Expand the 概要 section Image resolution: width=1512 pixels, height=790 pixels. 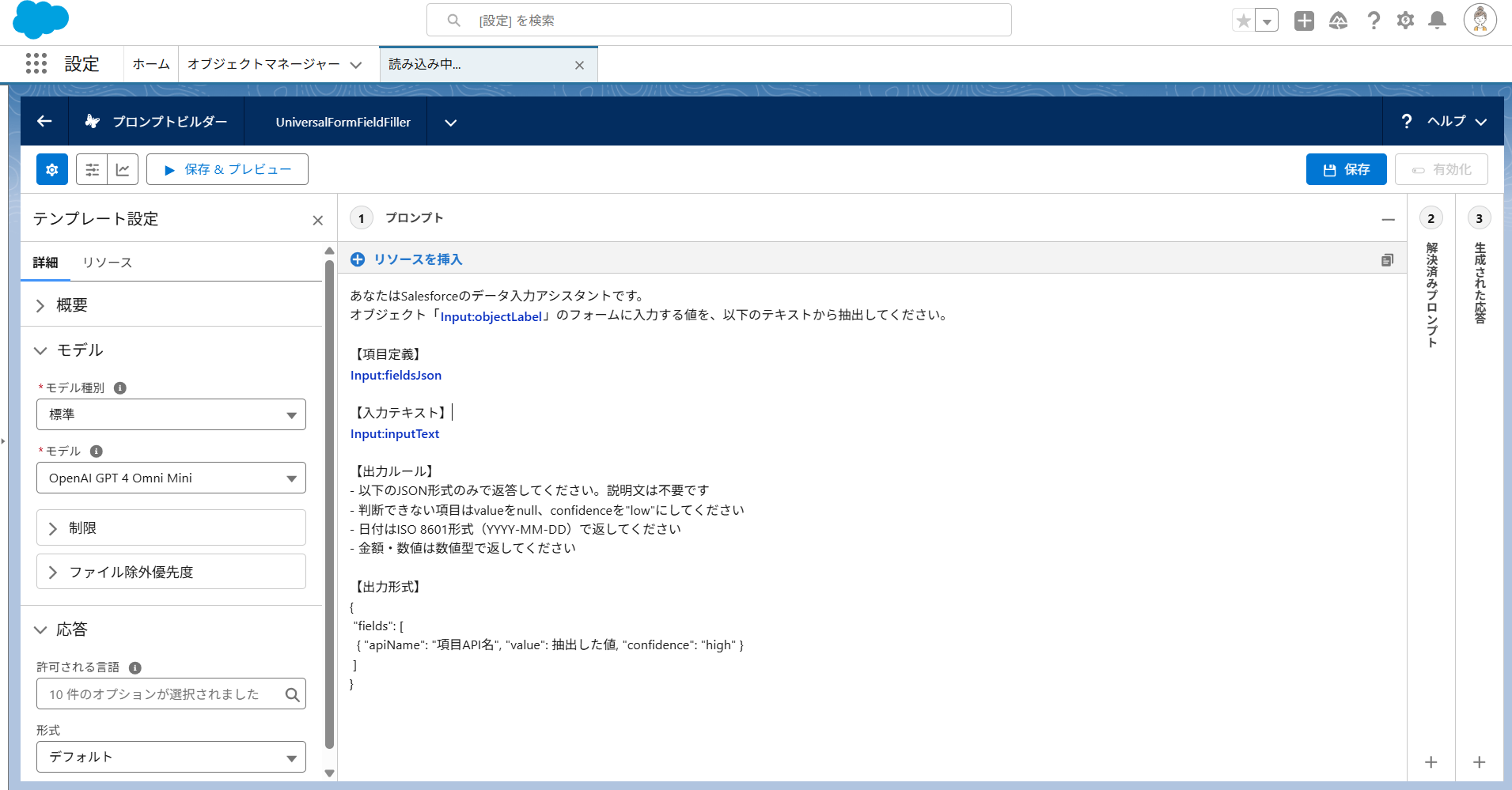[x=71, y=305]
